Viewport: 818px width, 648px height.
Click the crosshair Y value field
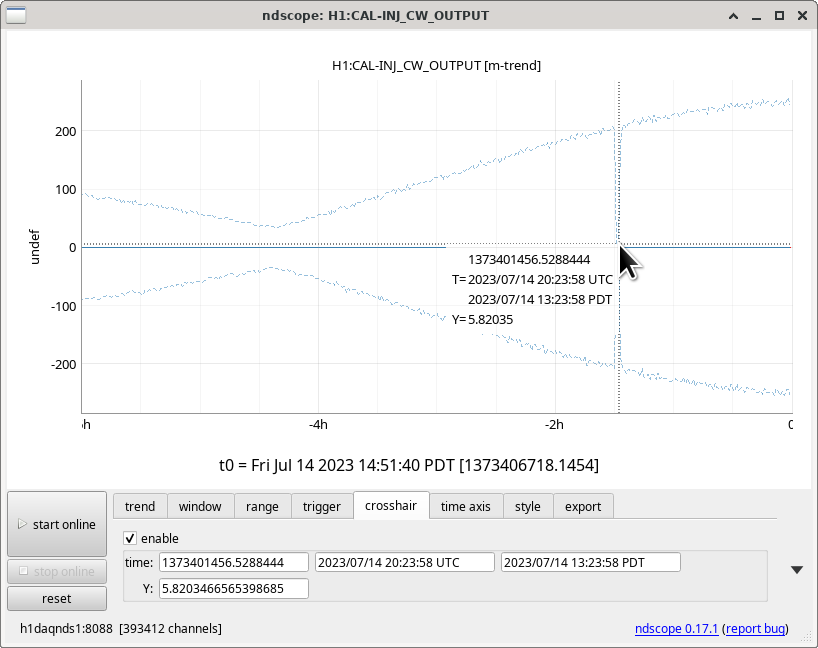pos(234,588)
